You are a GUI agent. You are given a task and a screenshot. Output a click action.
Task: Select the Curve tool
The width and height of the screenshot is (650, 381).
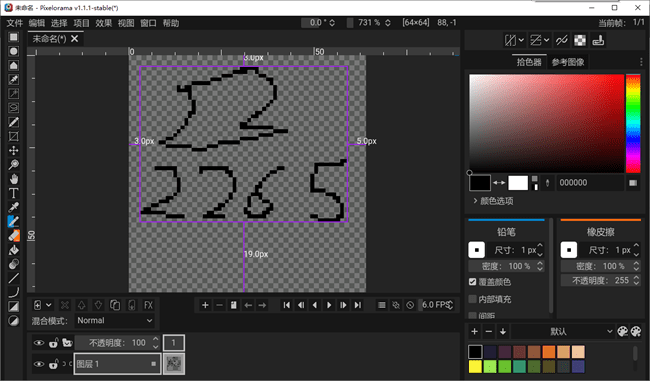[x=13, y=292]
